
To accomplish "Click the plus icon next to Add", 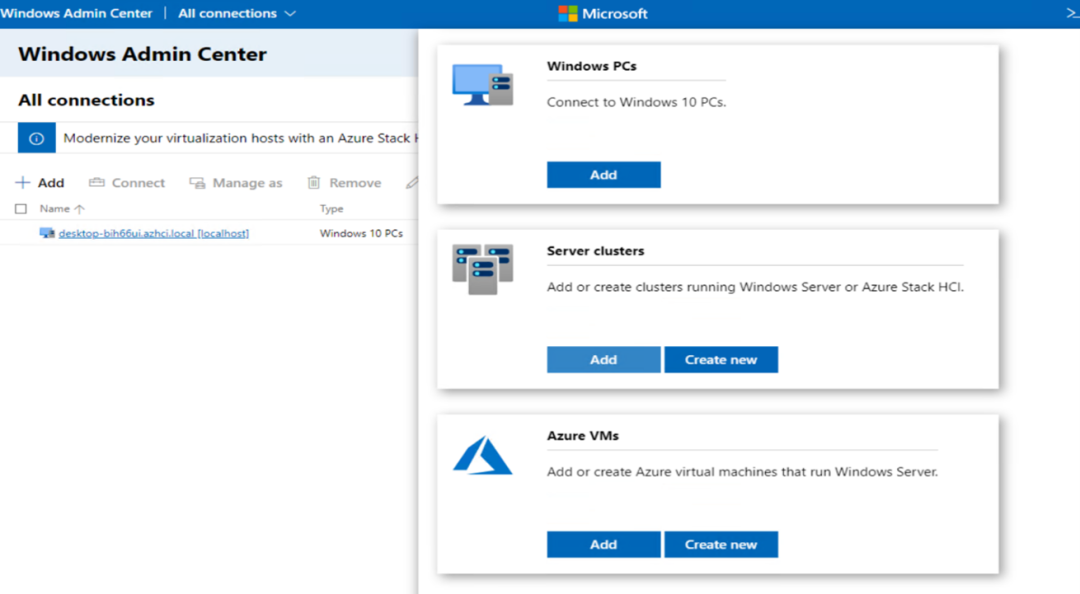I will pos(23,183).
